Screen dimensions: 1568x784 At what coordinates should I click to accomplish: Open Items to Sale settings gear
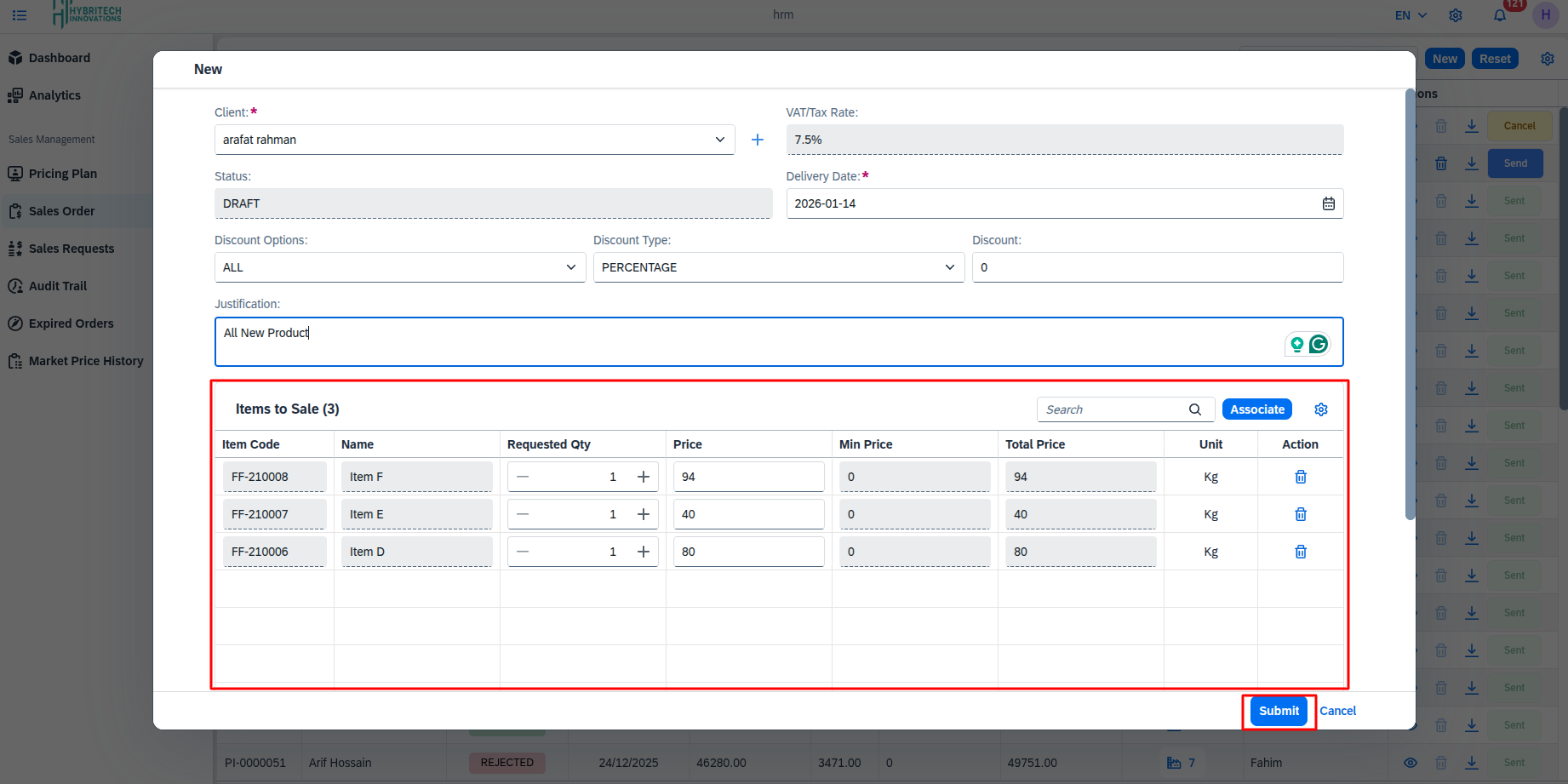[1321, 409]
